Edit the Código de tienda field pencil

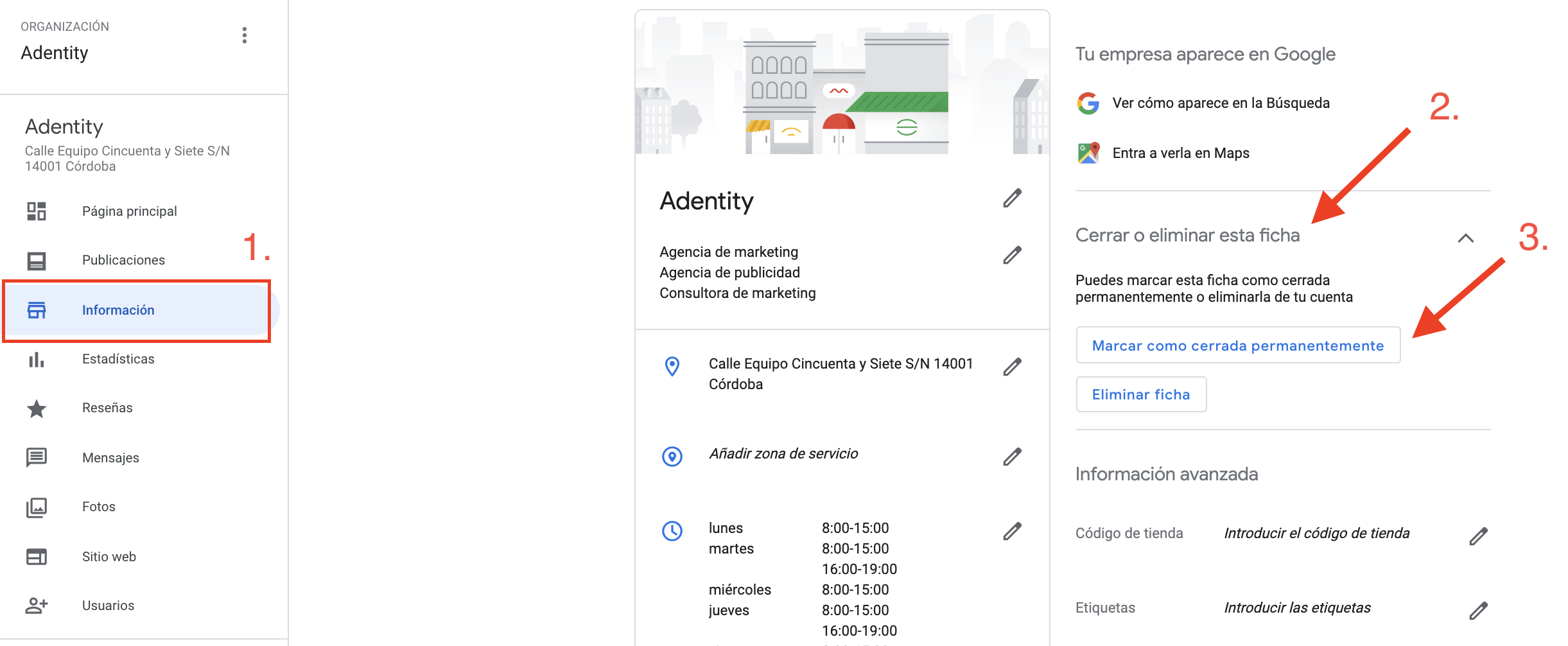pos(1478,536)
